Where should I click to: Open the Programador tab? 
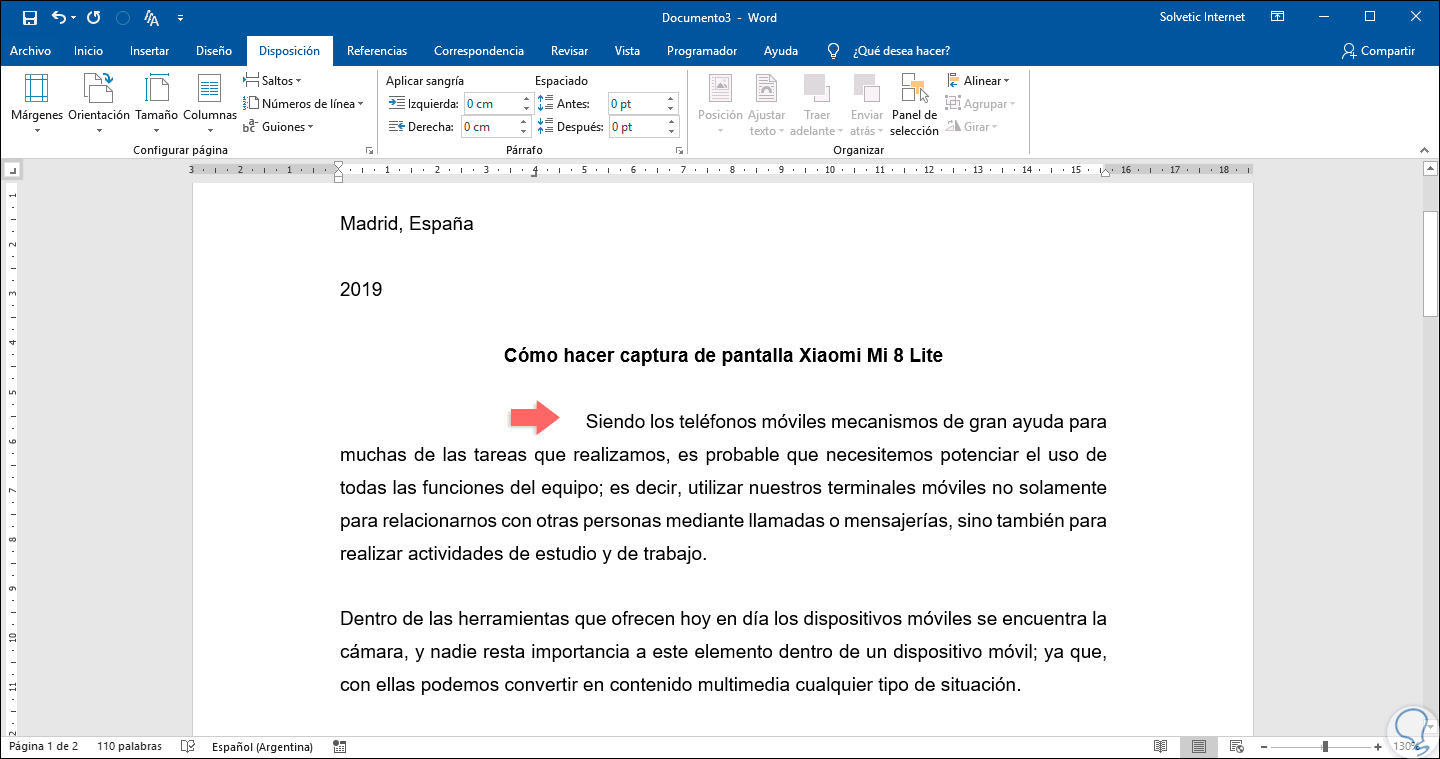(x=702, y=51)
